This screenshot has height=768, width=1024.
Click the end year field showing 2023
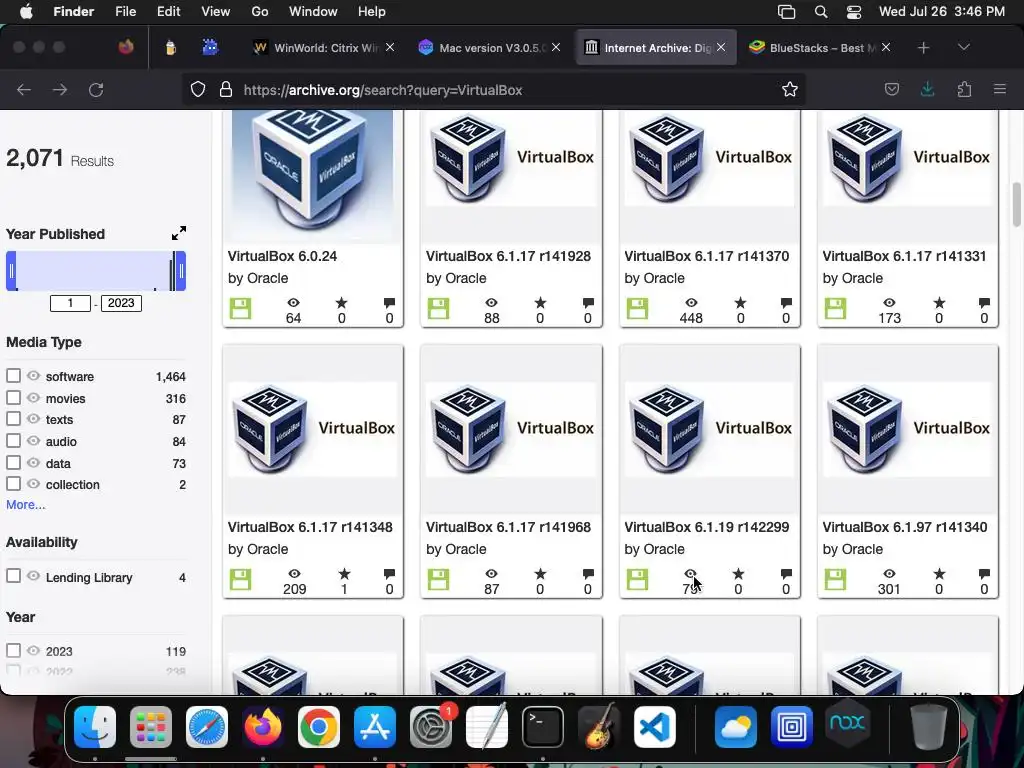[x=121, y=303]
